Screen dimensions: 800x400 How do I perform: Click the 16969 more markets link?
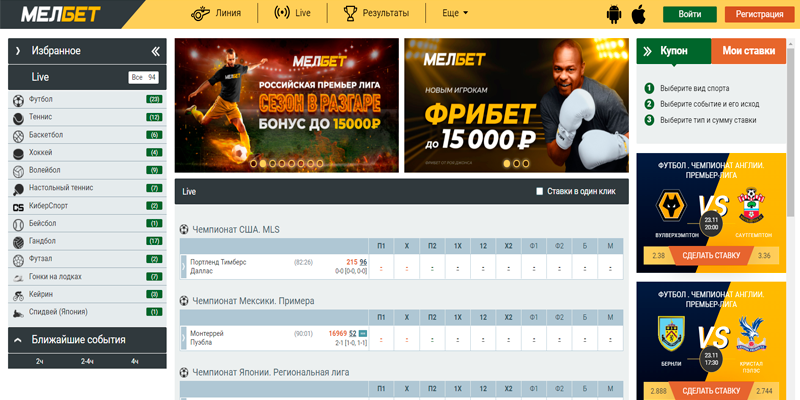(x=338, y=334)
